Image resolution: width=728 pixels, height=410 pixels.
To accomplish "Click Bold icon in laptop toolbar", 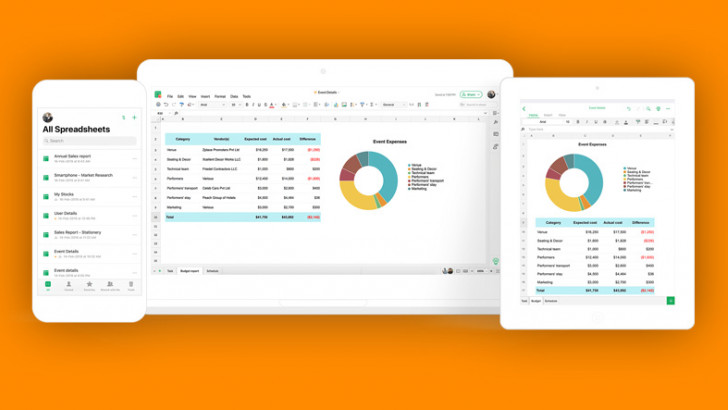I will tap(247, 105).
